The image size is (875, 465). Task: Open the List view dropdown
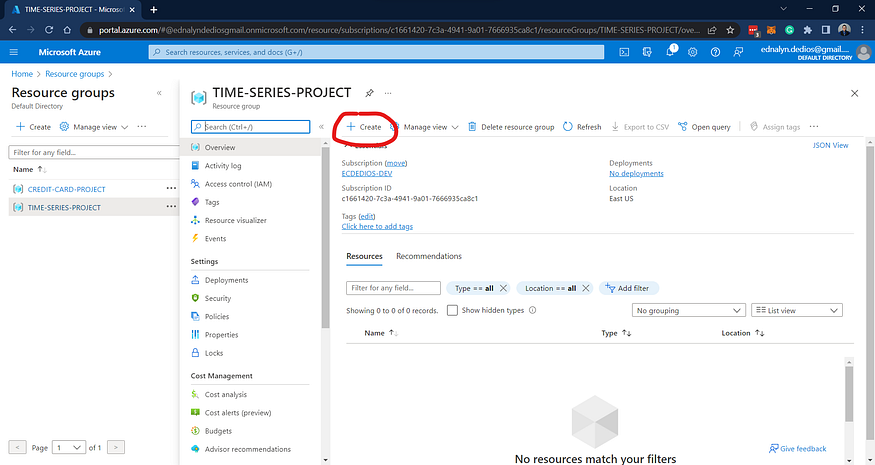796,310
